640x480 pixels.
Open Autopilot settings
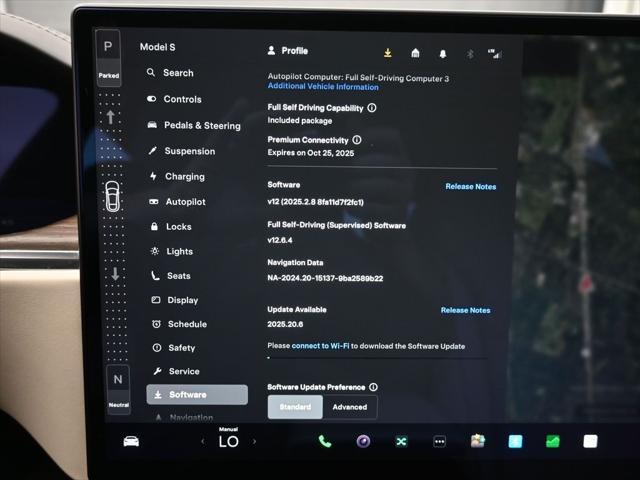click(177, 202)
